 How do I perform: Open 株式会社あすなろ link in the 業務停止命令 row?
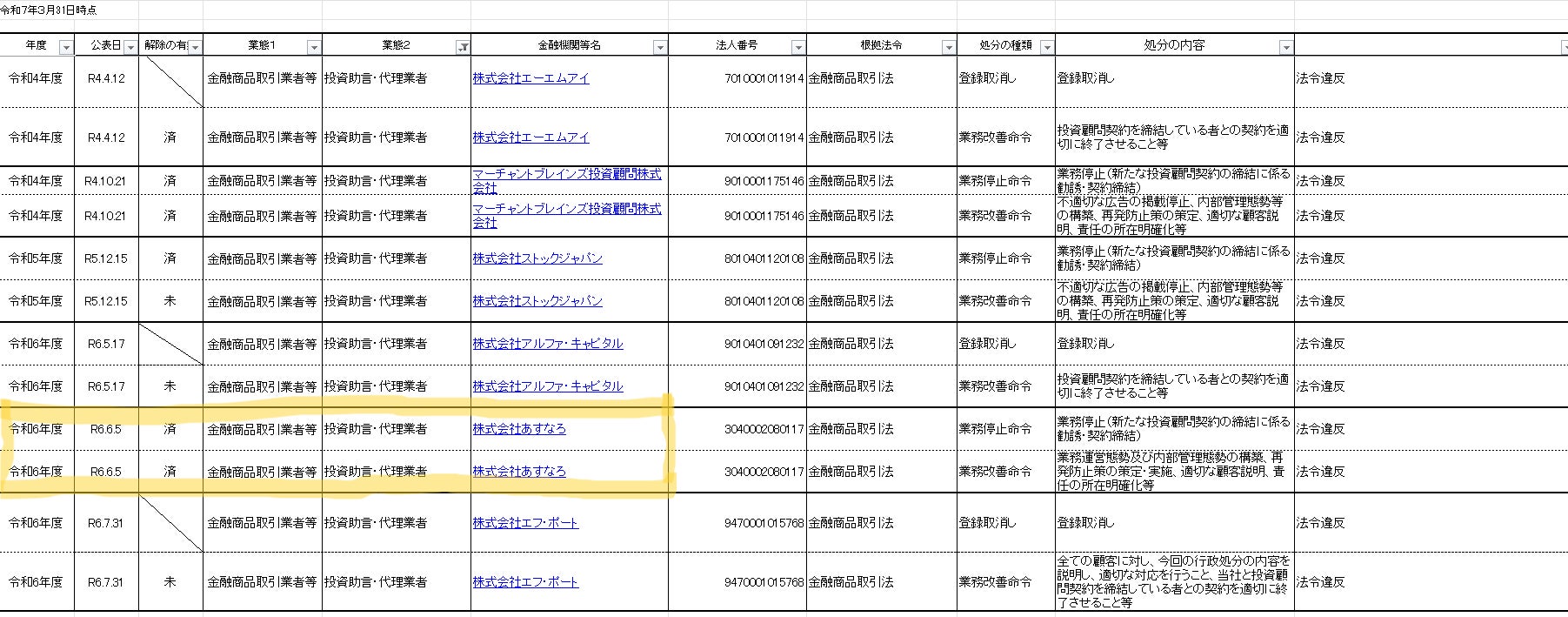click(519, 429)
